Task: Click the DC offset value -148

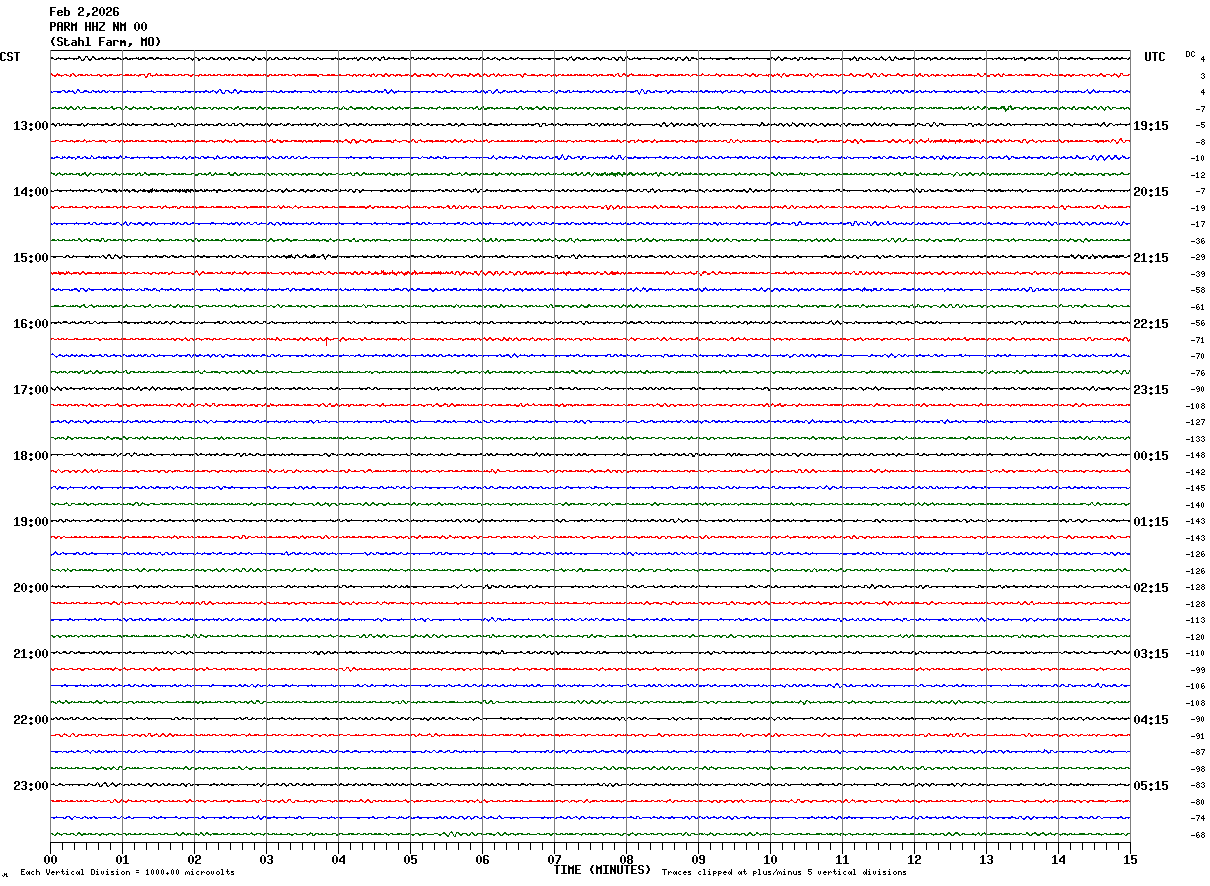Action: pyautogui.click(x=1195, y=456)
